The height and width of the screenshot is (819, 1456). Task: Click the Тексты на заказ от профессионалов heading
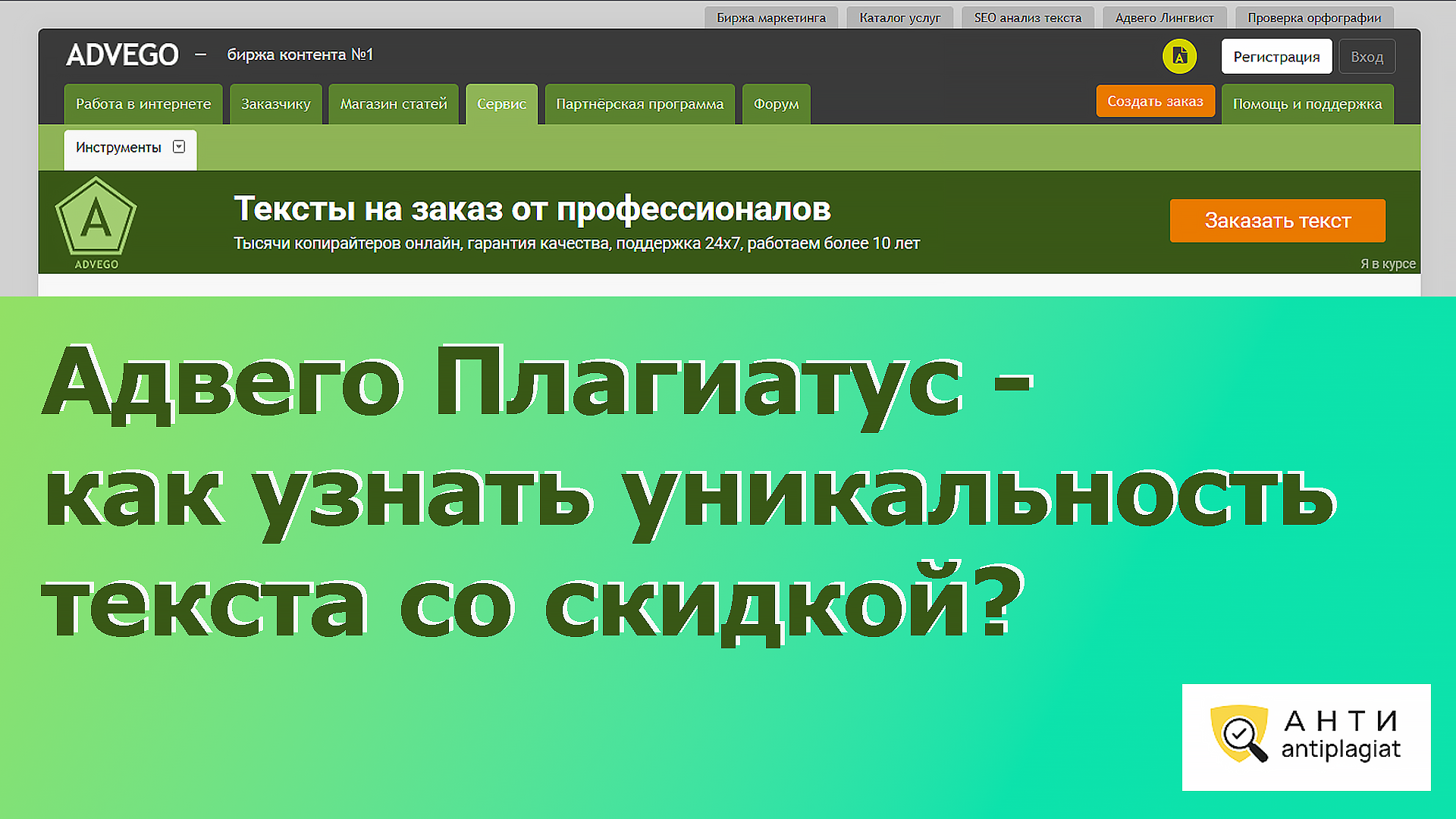[532, 209]
